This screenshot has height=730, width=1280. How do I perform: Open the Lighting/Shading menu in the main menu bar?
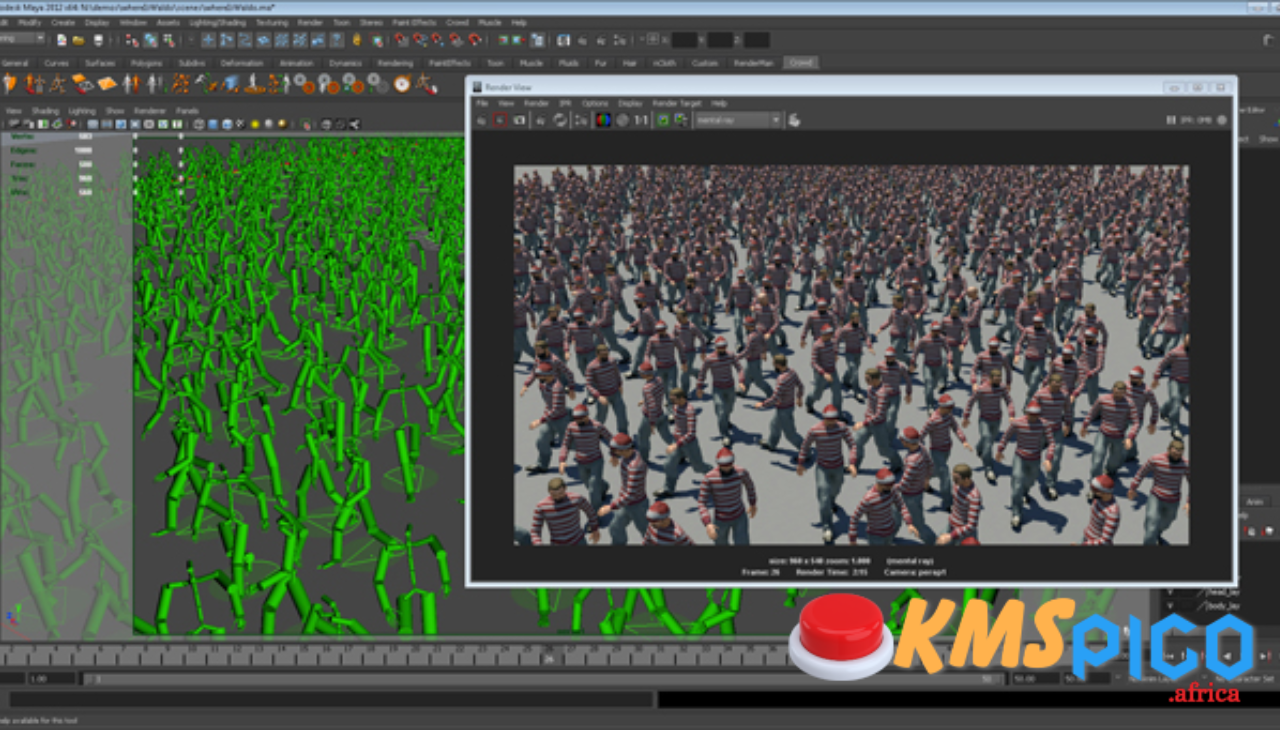pyautogui.click(x=217, y=22)
